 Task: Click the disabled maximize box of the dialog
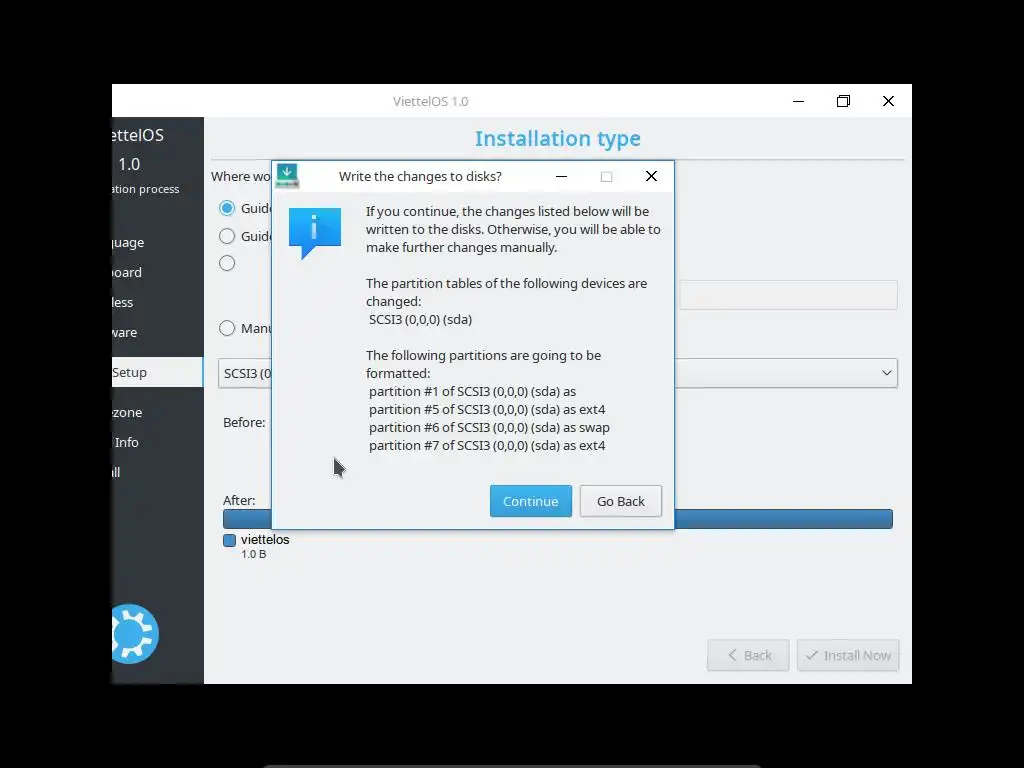click(606, 176)
